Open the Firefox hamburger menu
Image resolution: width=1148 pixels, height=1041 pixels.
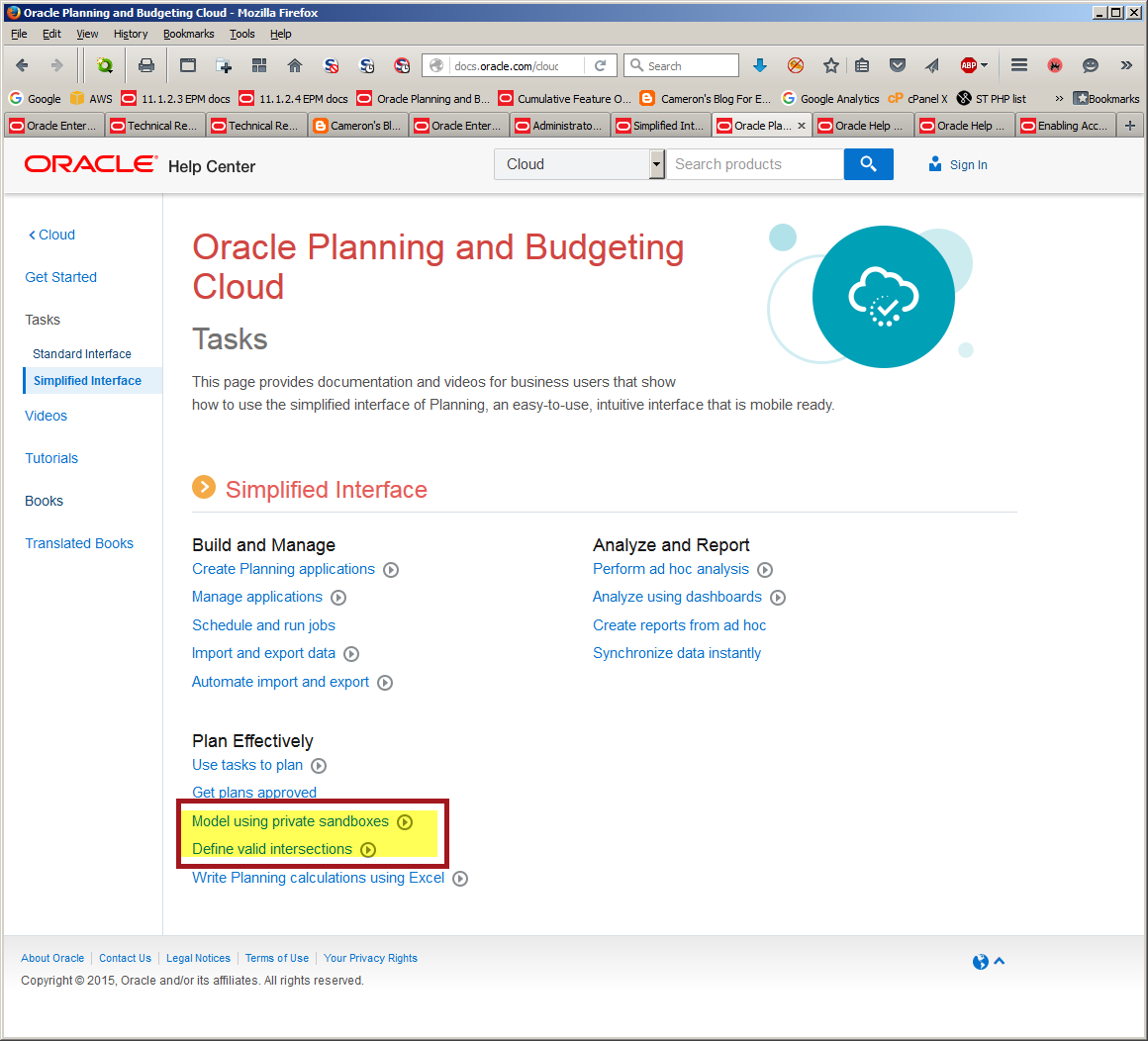point(1019,66)
